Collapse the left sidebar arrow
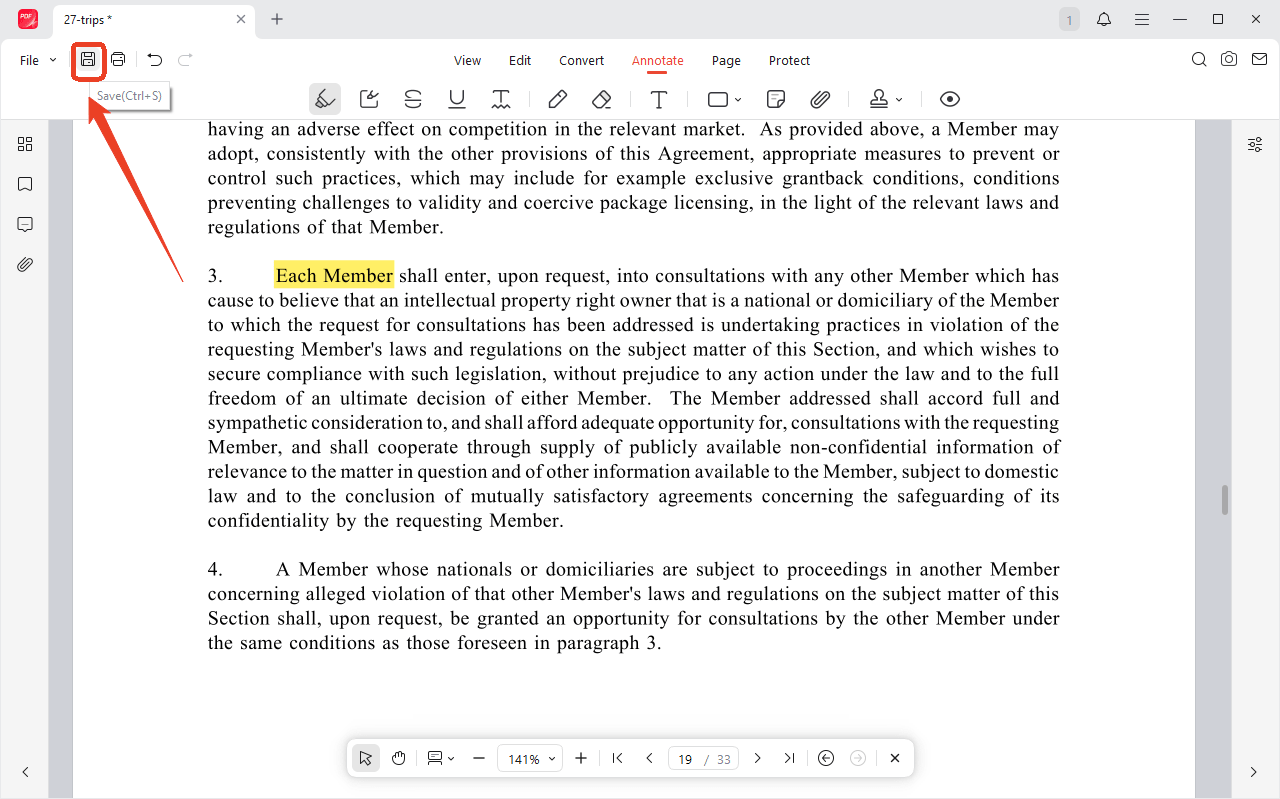Viewport: 1280px width, 799px height. [25, 772]
